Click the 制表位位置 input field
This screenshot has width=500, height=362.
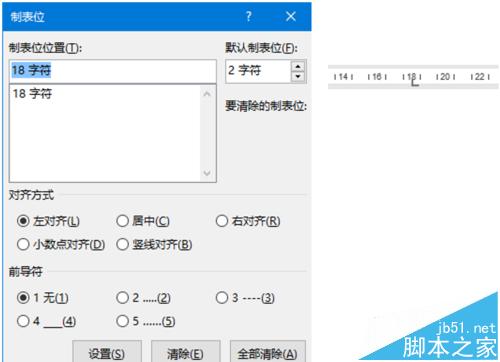113,71
